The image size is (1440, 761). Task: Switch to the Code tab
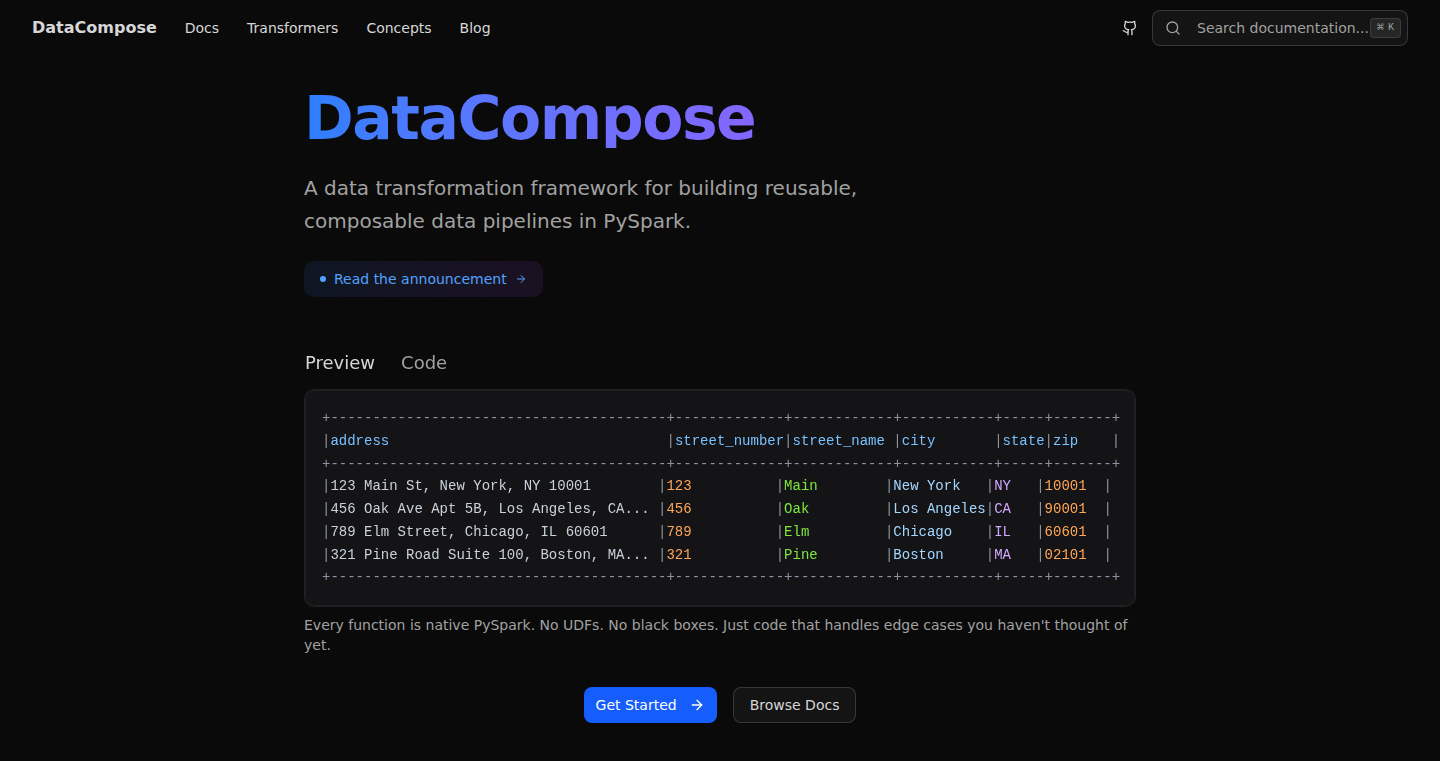424,363
